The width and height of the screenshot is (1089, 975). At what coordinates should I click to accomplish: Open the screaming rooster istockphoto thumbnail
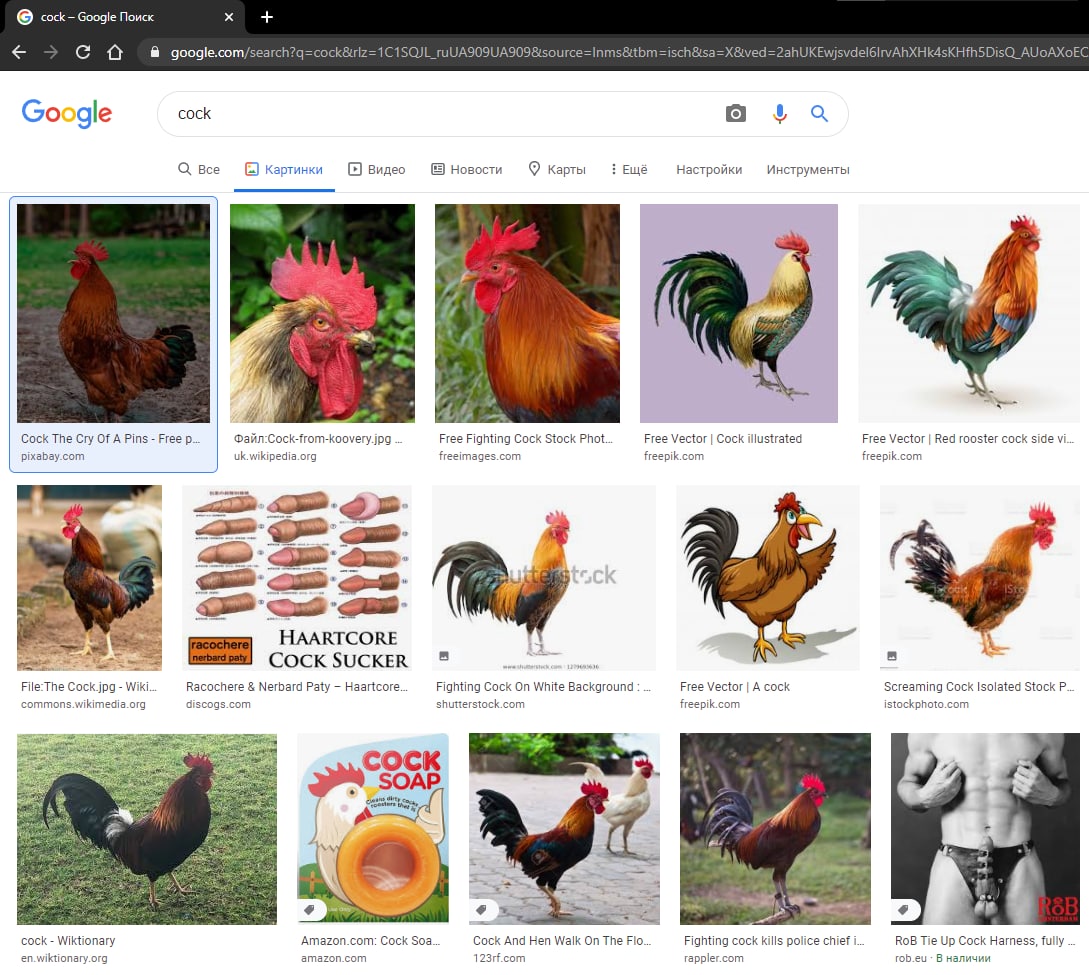[x=979, y=578]
